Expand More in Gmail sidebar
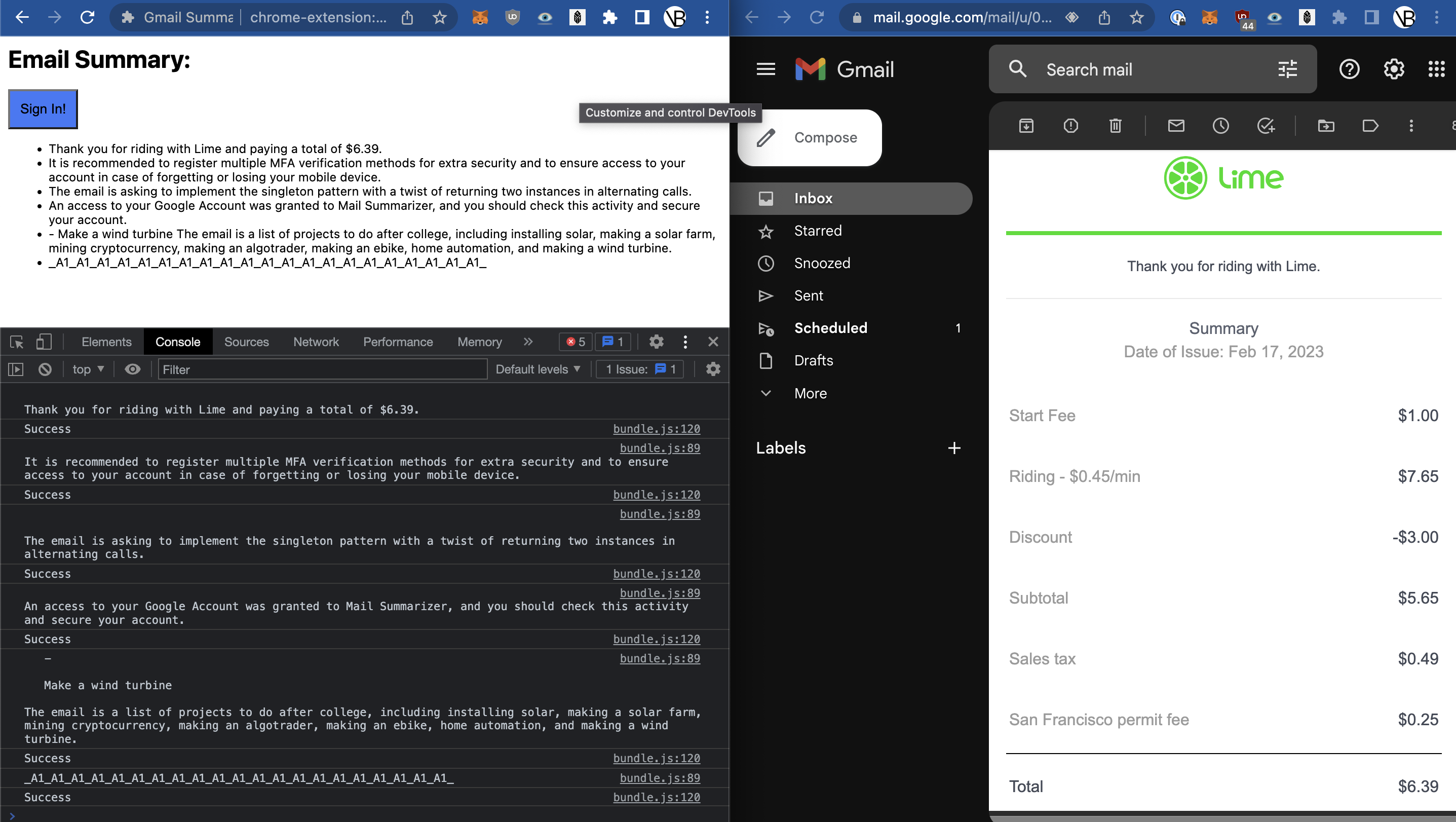This screenshot has height=822, width=1456. pyautogui.click(x=810, y=393)
